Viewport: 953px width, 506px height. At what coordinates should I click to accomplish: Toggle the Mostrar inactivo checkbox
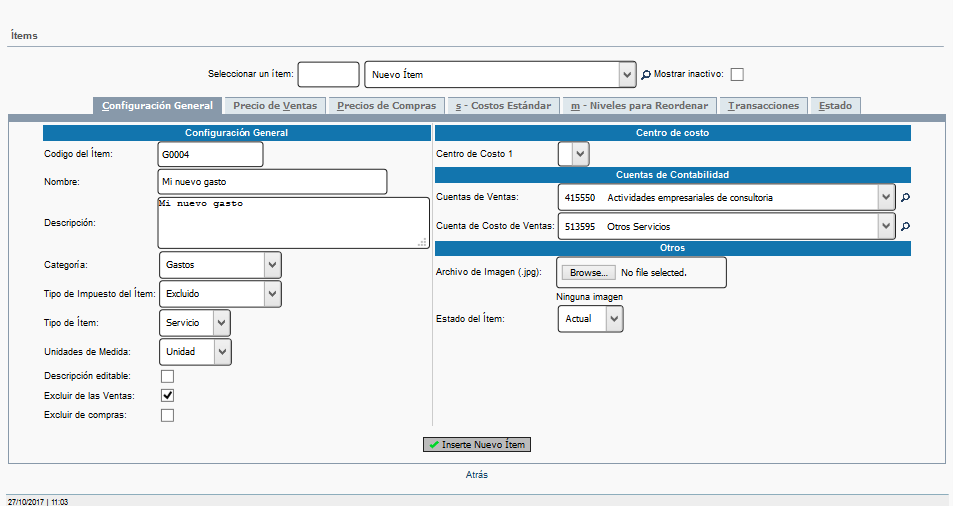(x=737, y=75)
